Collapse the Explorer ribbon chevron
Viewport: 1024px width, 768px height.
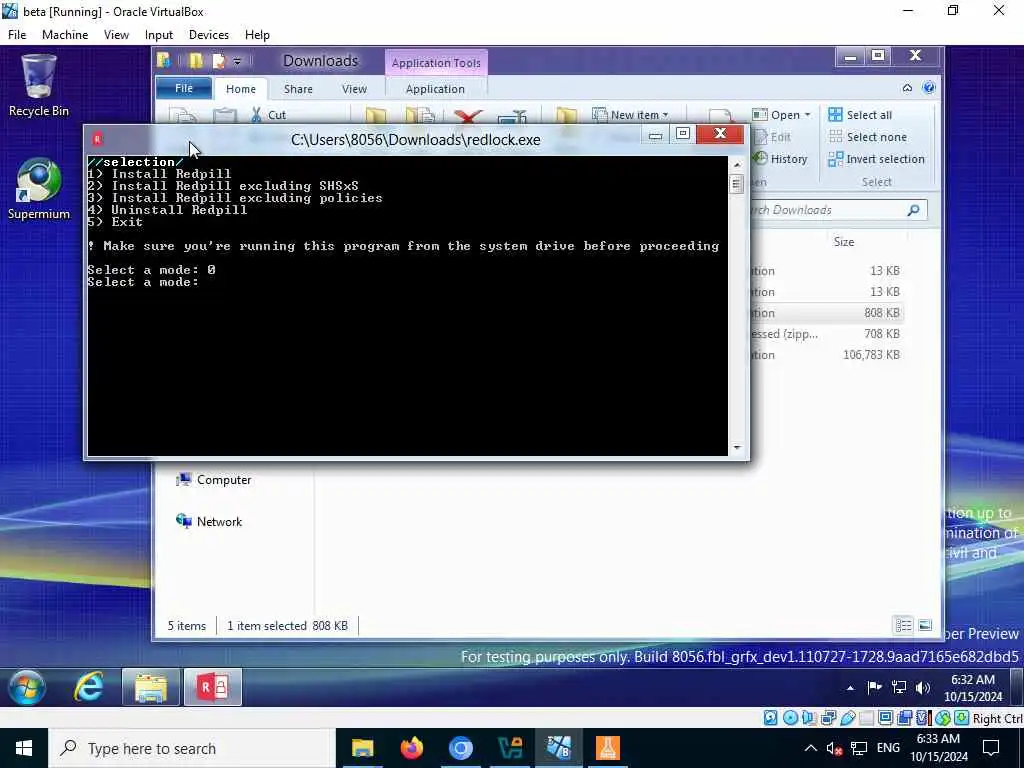coord(907,88)
